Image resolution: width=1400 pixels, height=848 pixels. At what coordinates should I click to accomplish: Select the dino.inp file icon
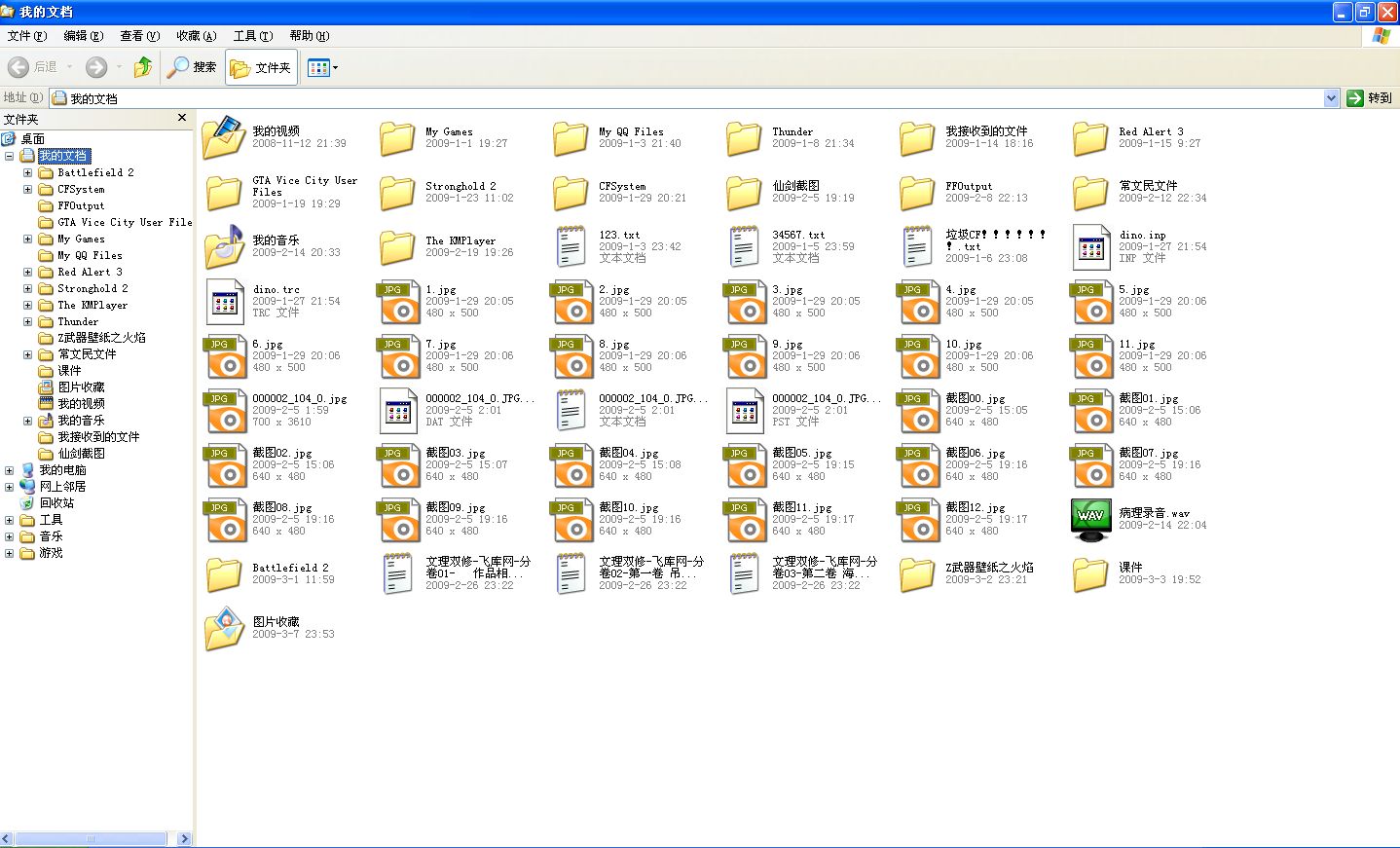tap(1090, 246)
